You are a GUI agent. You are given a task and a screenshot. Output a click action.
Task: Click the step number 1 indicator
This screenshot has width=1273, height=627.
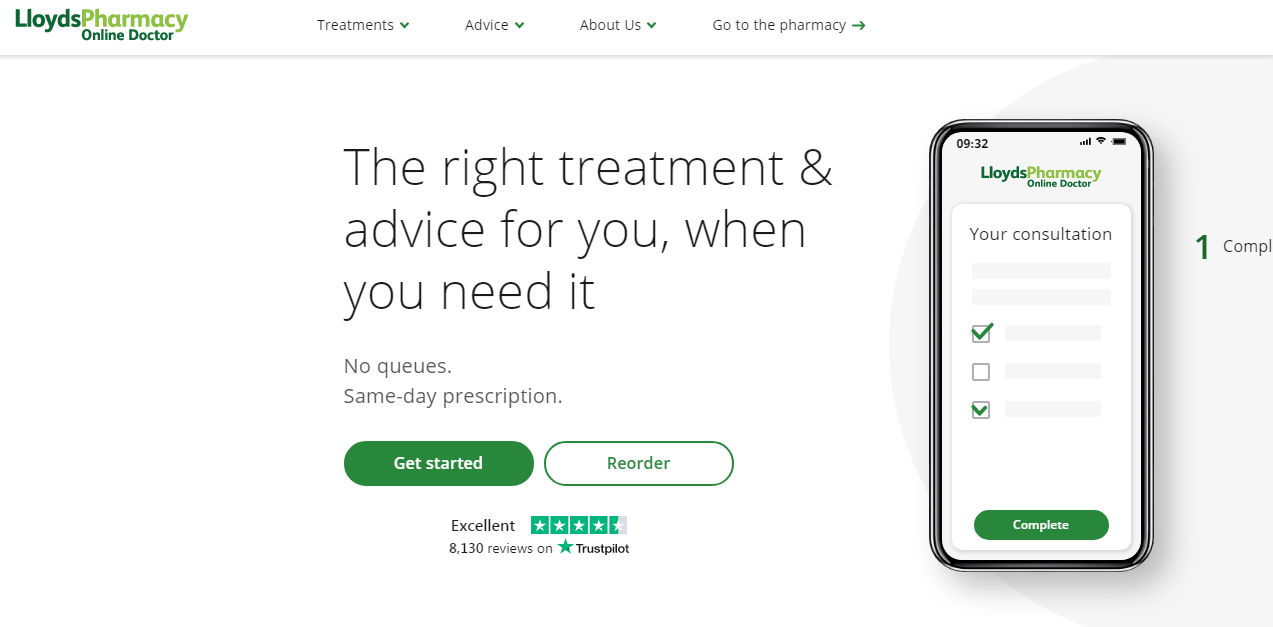tap(1203, 247)
